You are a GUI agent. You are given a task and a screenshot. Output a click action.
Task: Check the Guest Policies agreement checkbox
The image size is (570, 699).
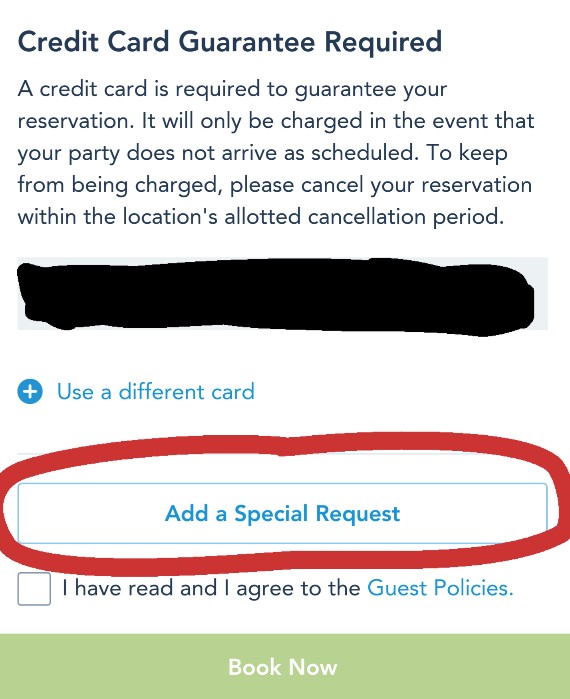34,588
